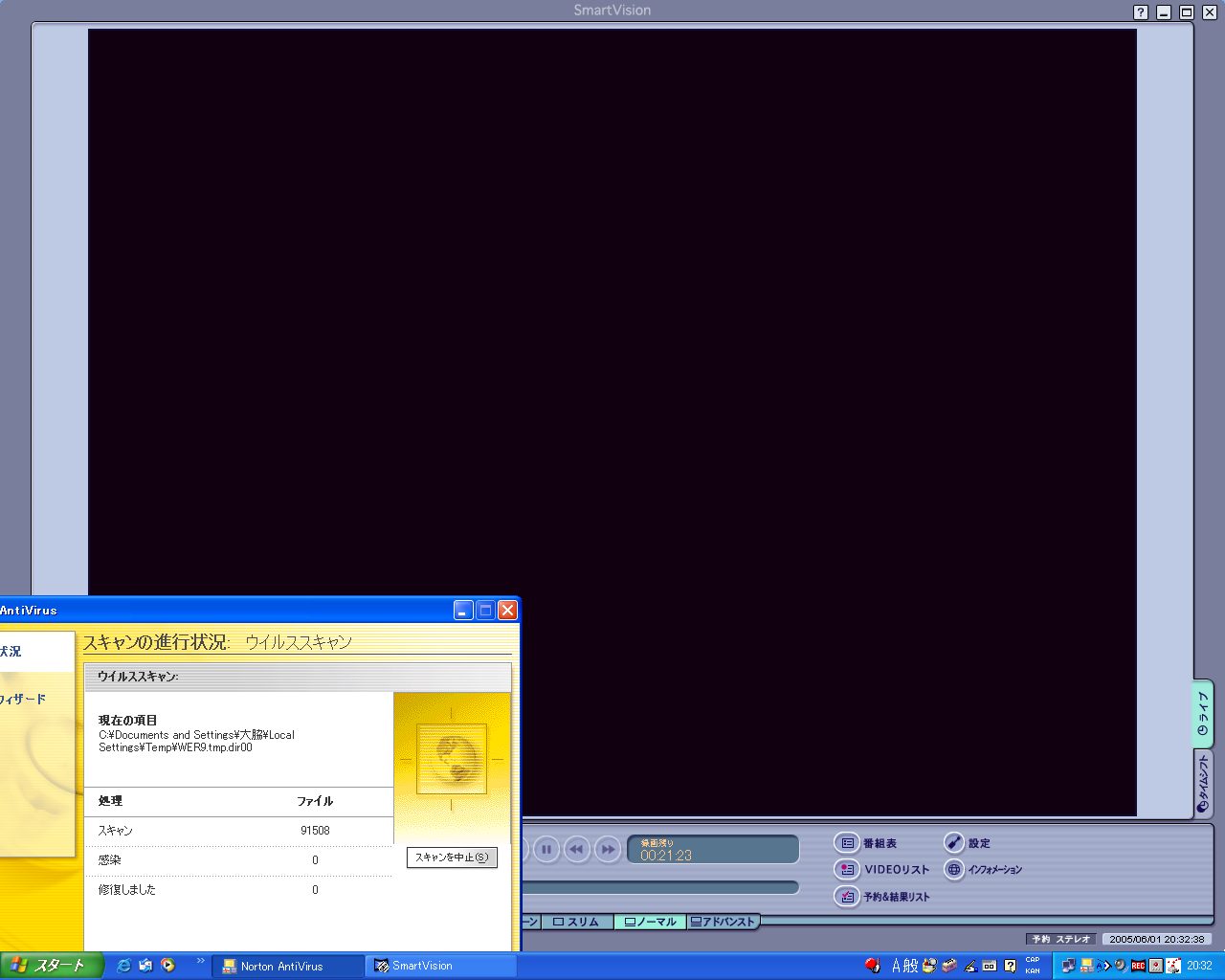Switch to スリム view mode
The width and height of the screenshot is (1225, 980).
click(x=576, y=922)
